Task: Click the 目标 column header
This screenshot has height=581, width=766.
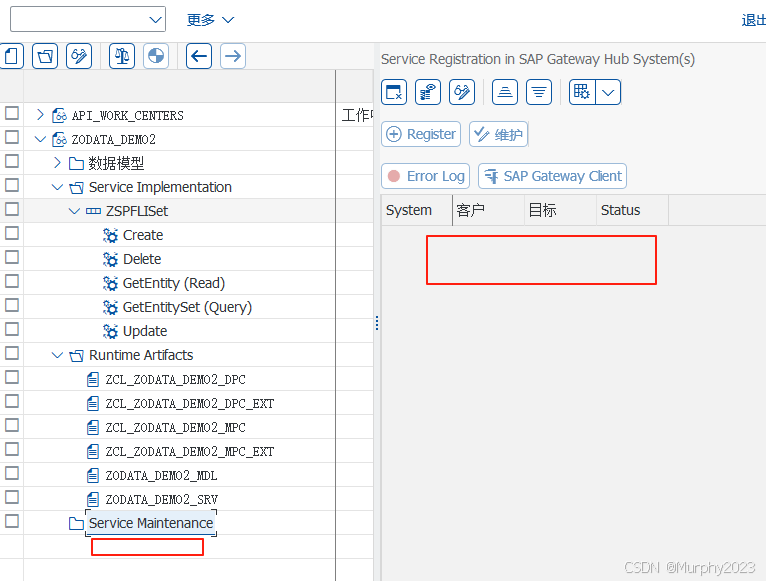Action: 560,210
